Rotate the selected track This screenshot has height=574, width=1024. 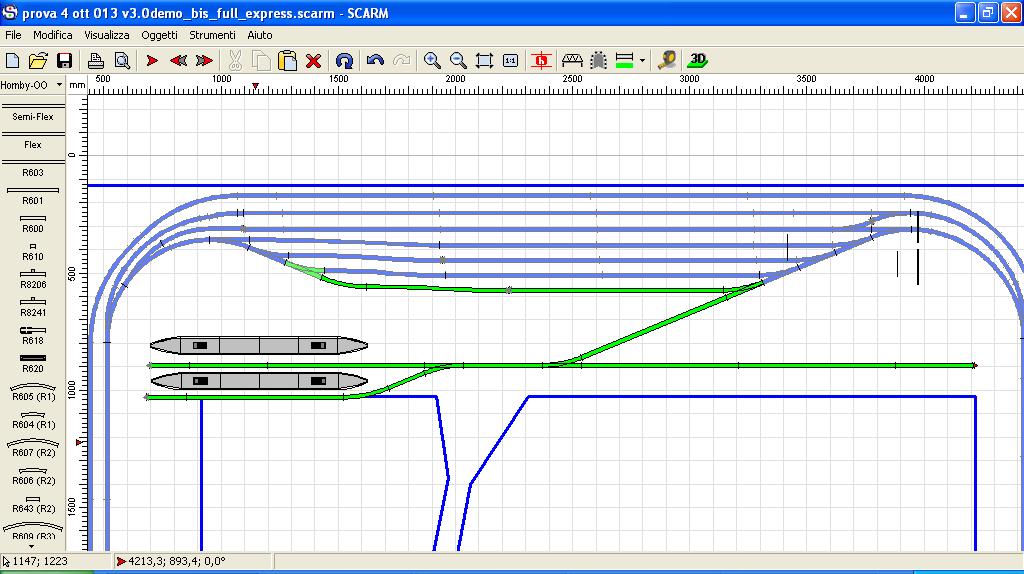344,61
